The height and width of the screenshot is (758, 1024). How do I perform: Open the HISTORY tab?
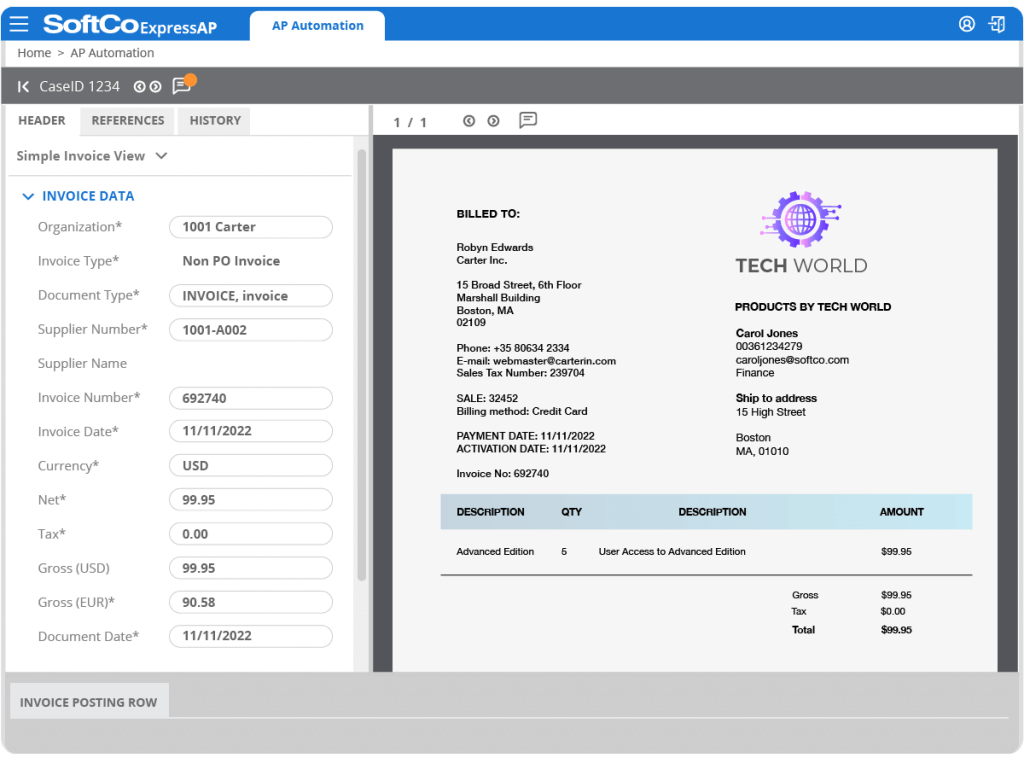(x=215, y=121)
